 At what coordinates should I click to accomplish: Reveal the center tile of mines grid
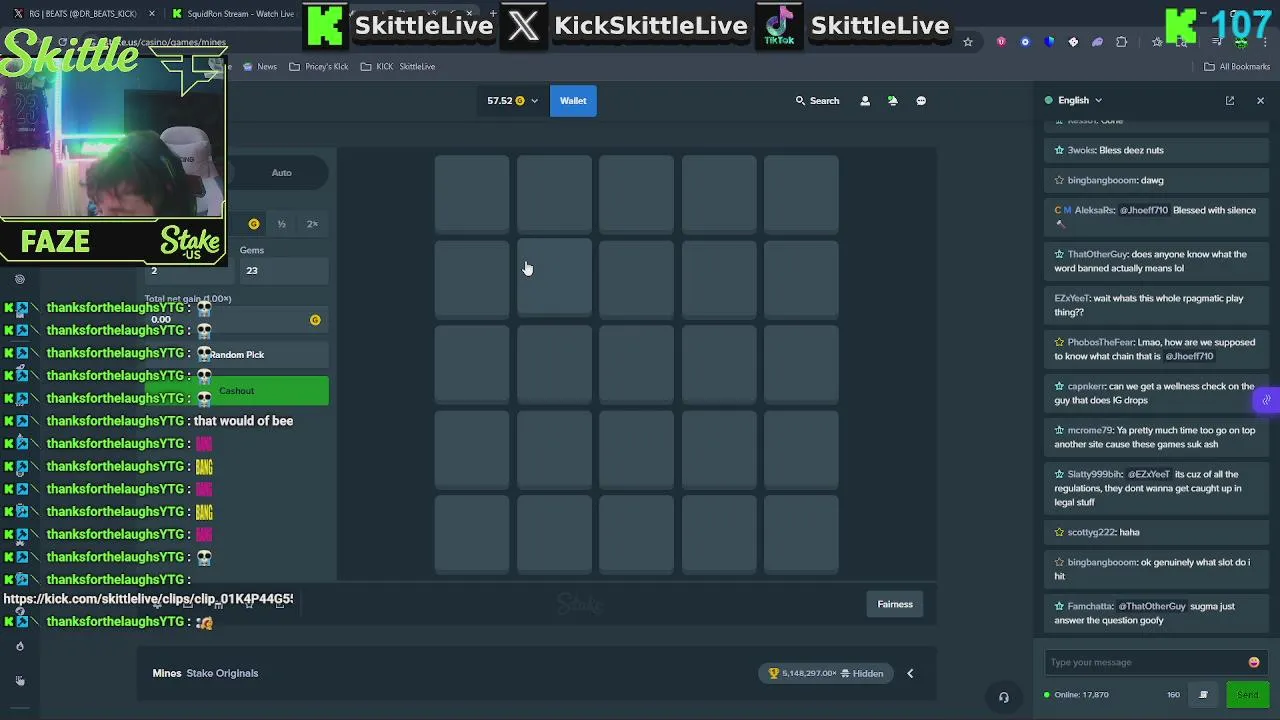pyautogui.click(x=637, y=366)
